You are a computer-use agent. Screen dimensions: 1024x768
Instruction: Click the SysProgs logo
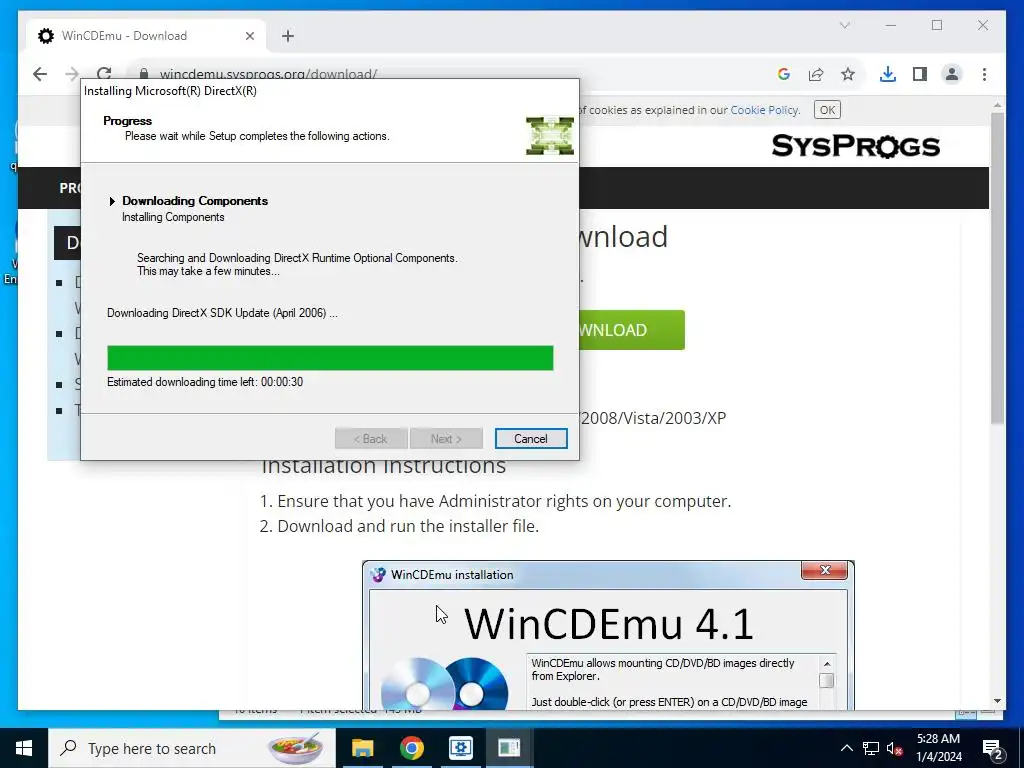click(856, 146)
